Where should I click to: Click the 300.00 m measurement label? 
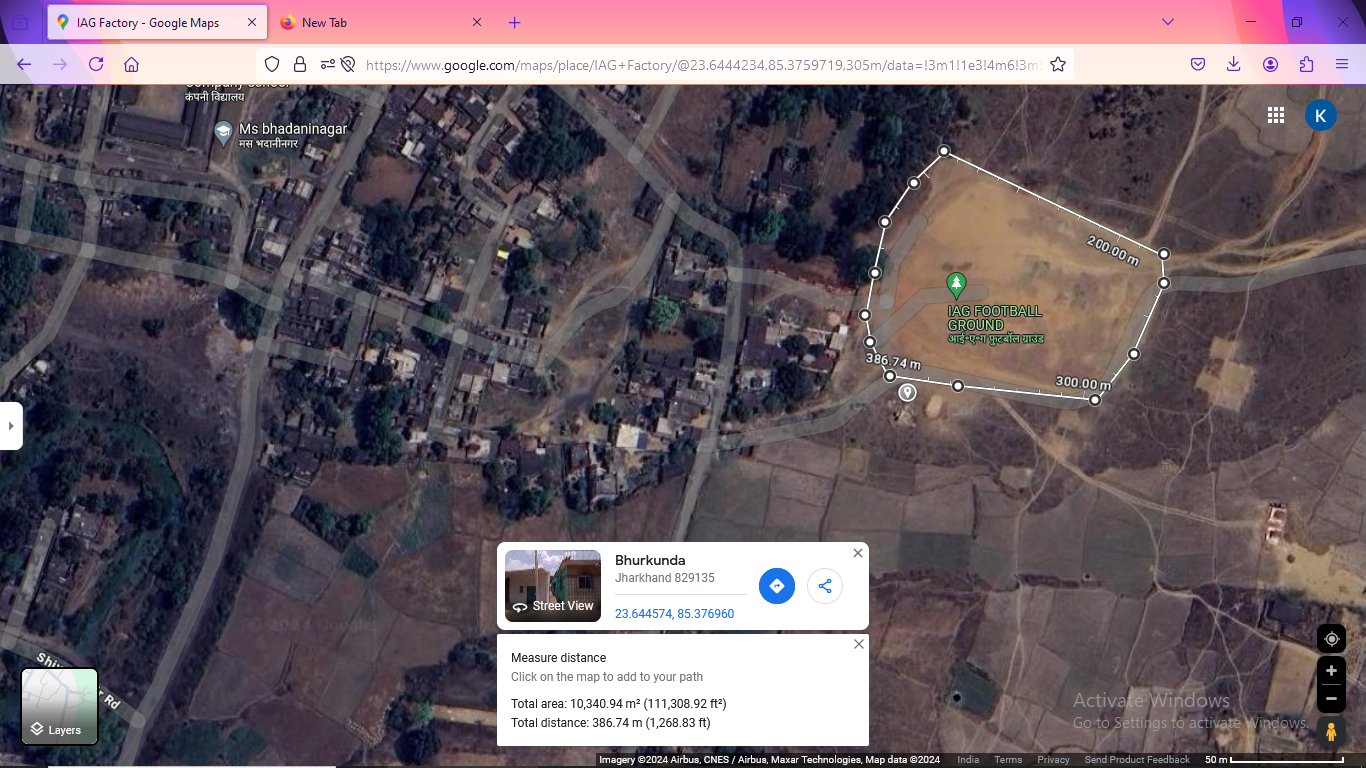[1083, 383]
